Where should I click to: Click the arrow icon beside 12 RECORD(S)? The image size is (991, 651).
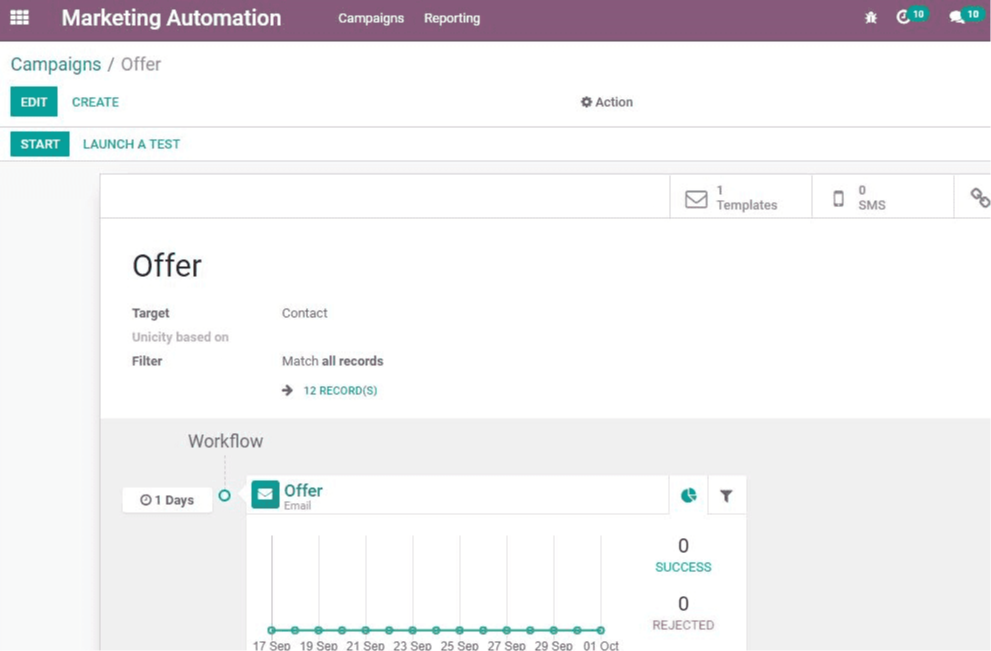pyautogui.click(x=288, y=391)
